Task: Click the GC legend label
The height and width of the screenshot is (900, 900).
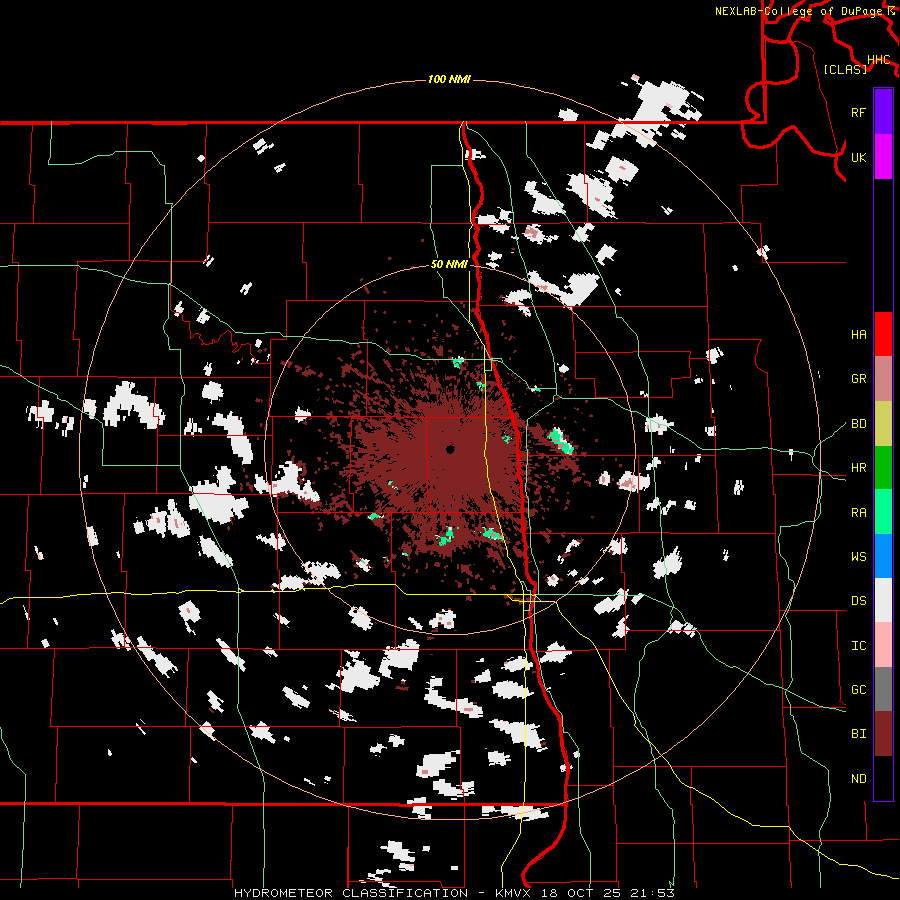Action: [x=859, y=690]
